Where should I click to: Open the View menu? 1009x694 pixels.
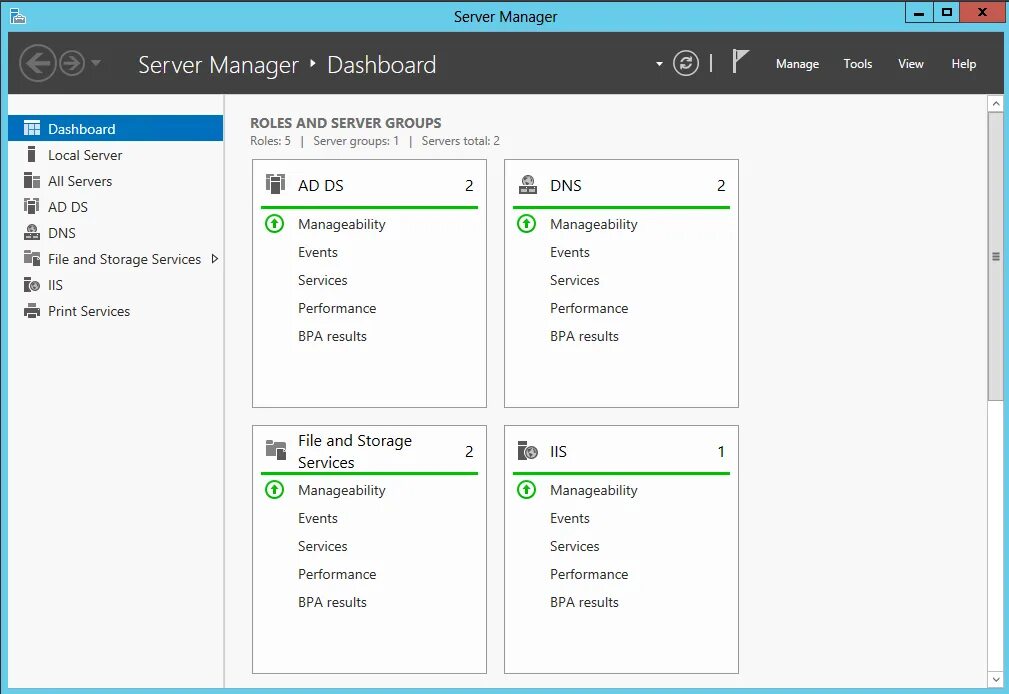point(910,64)
